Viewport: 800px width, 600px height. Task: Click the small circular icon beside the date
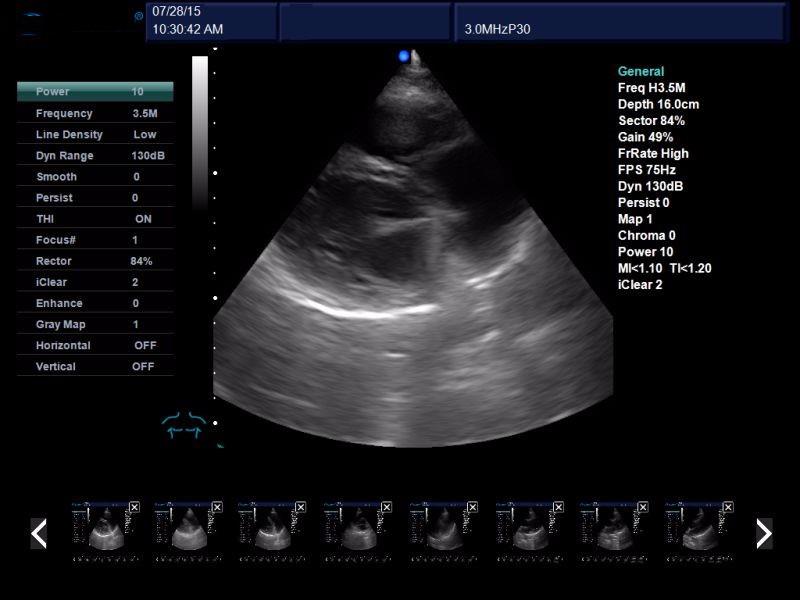tap(139, 15)
